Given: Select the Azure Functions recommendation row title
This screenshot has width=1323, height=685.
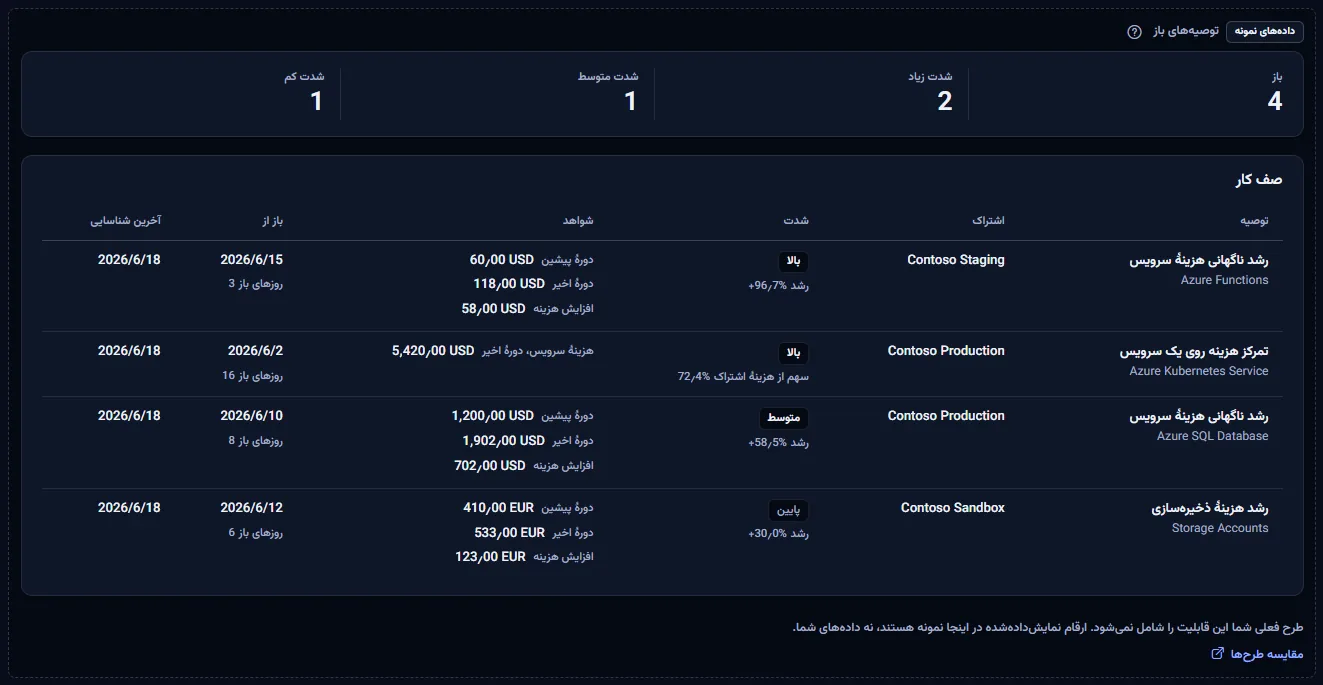Looking at the screenshot, I should coord(1199,260).
